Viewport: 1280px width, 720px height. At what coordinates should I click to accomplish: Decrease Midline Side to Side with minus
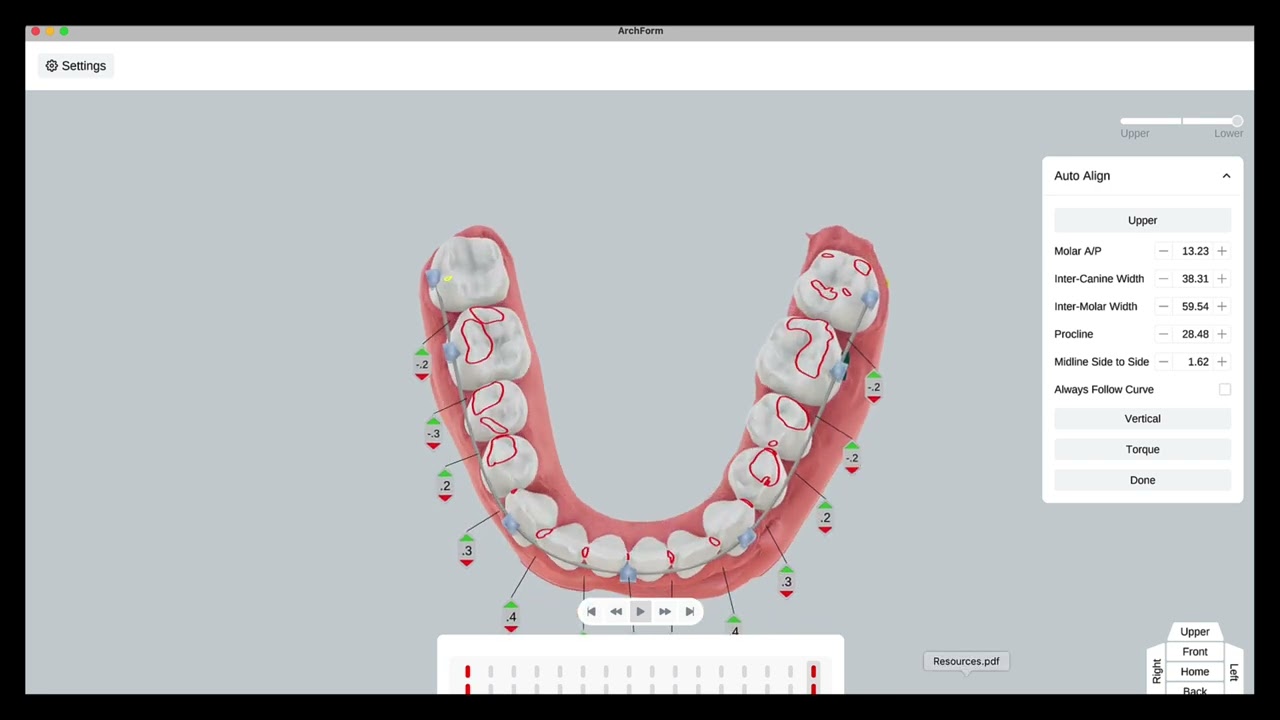1163,362
